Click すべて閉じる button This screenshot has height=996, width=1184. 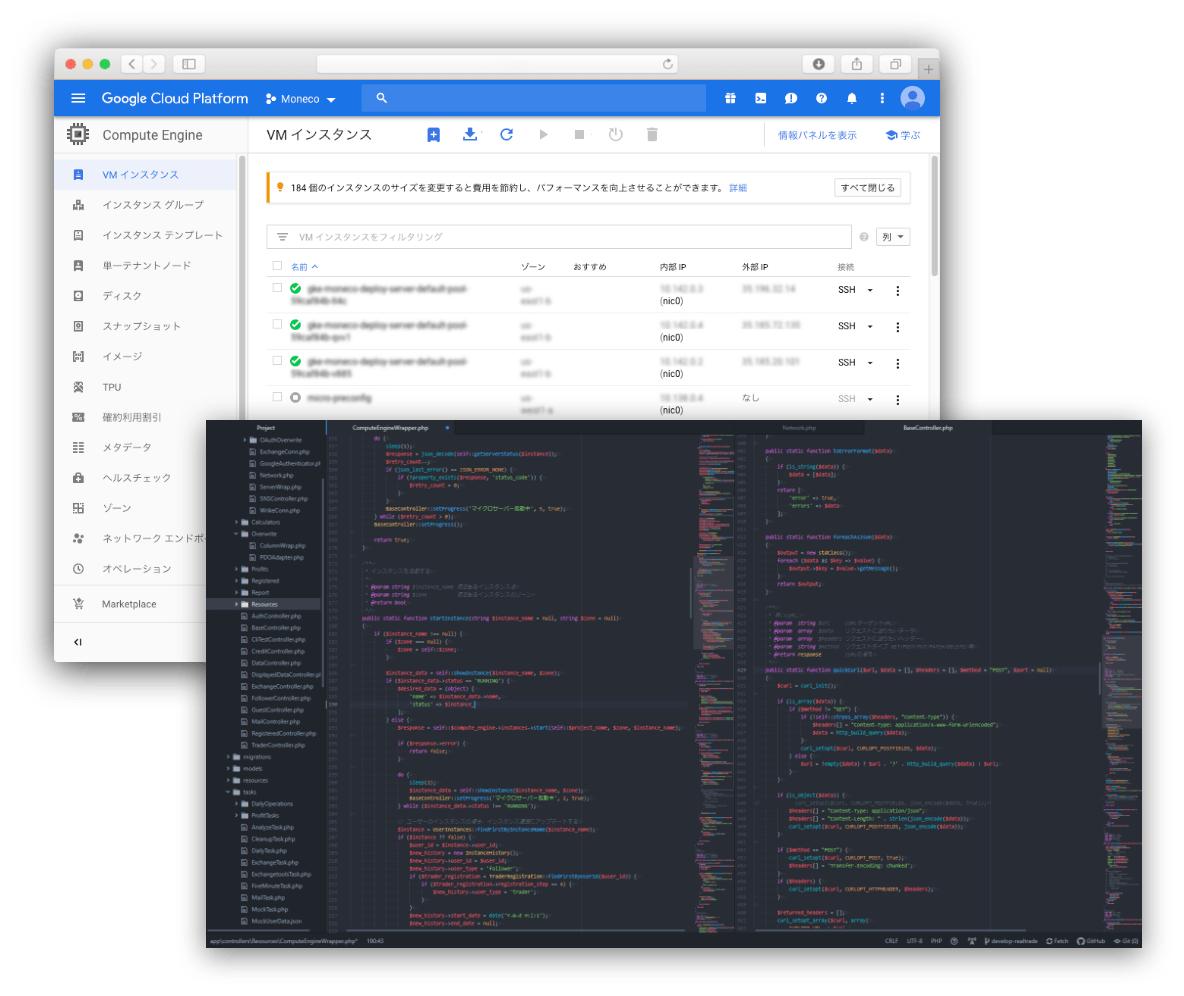868,188
